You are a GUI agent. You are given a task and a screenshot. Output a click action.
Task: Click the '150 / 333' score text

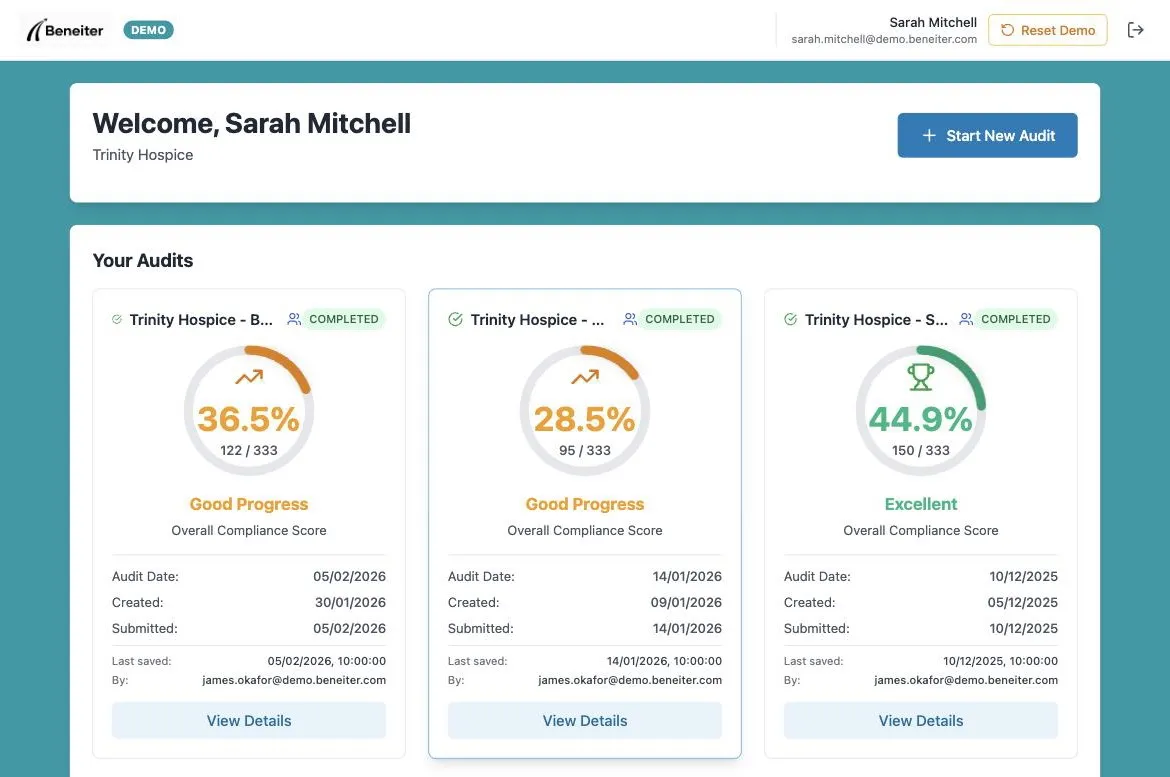tap(921, 450)
